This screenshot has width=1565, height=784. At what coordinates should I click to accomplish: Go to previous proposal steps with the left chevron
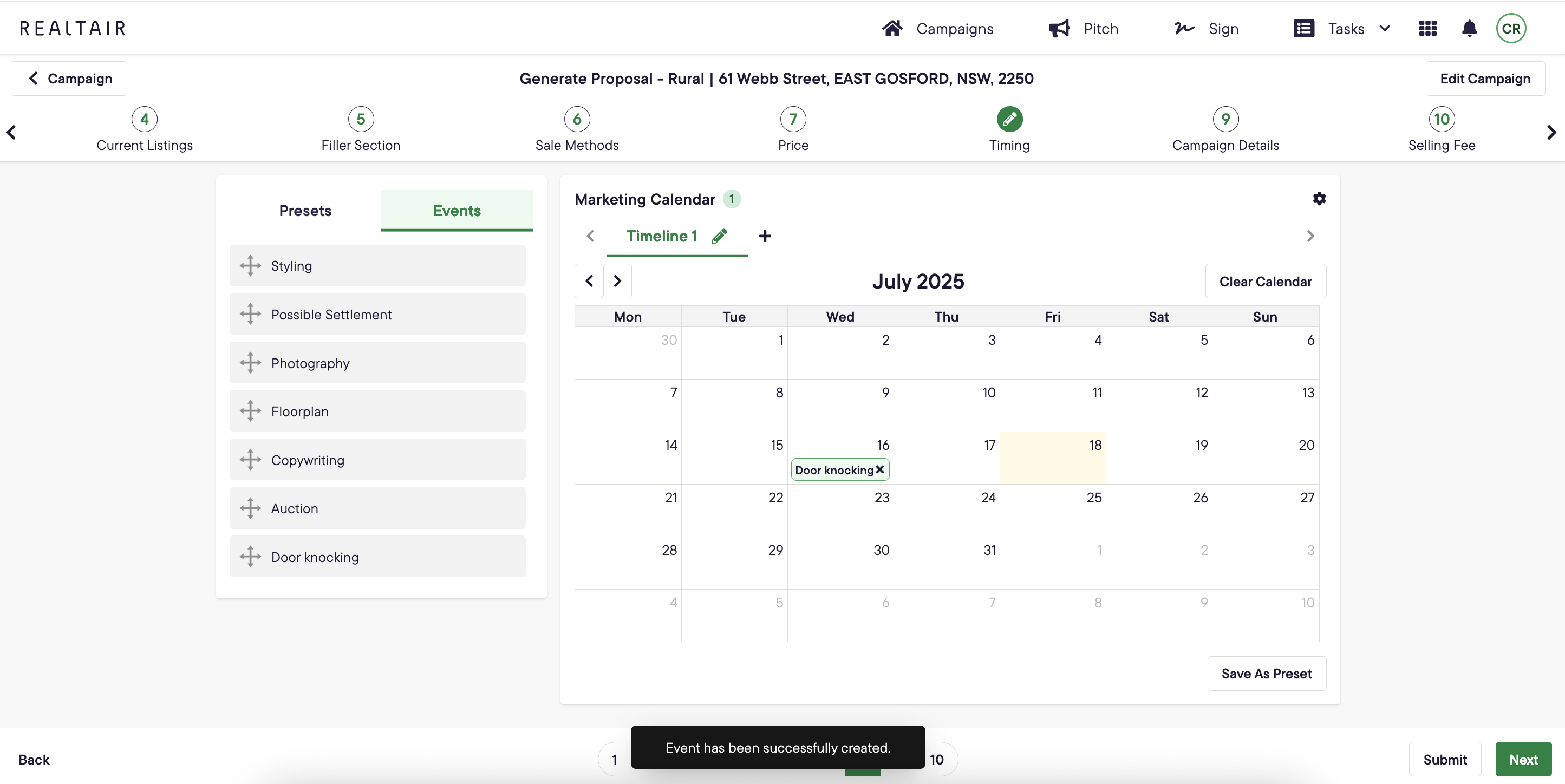pos(11,133)
